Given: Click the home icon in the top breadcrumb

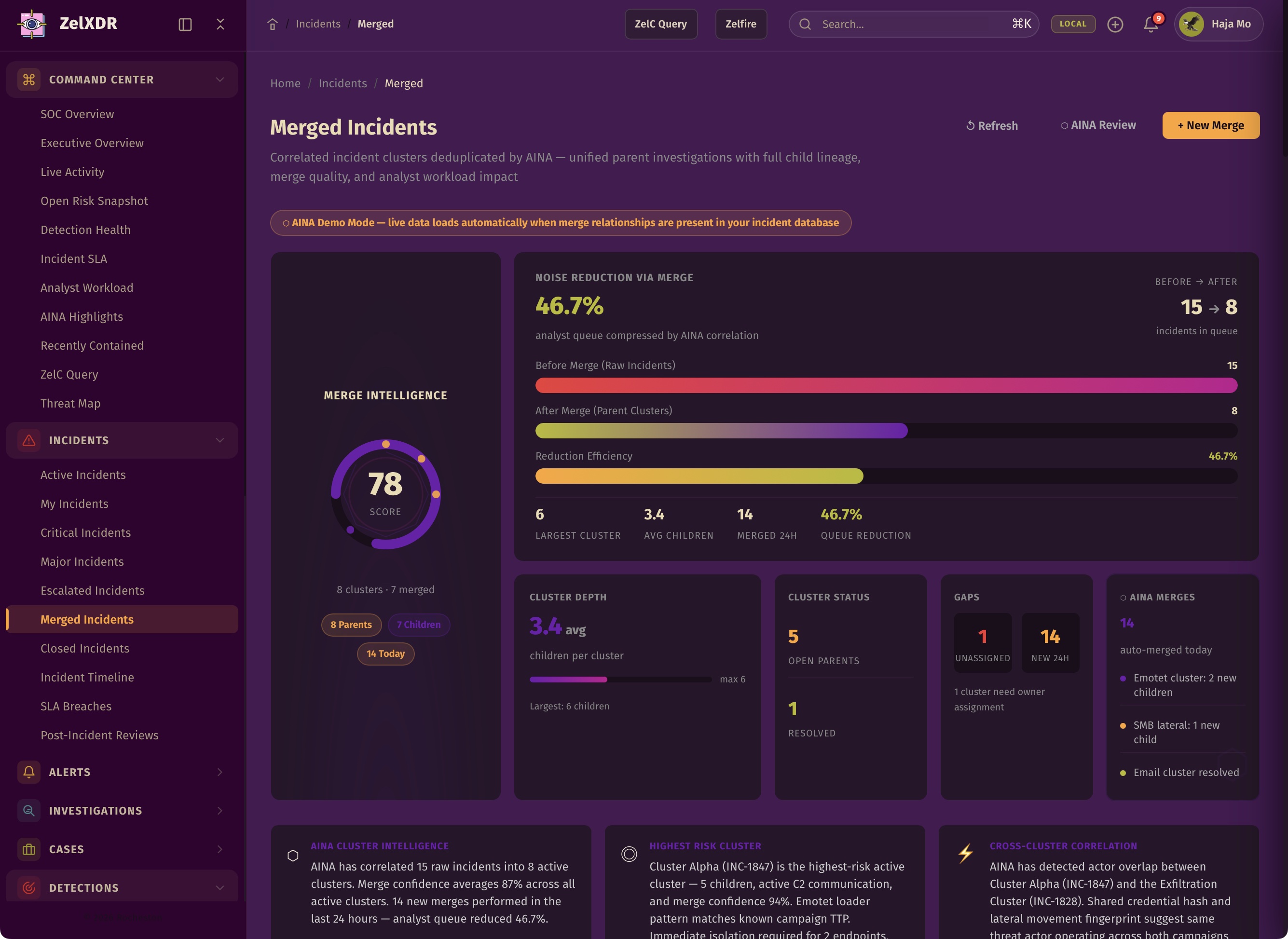Looking at the screenshot, I should [x=272, y=24].
